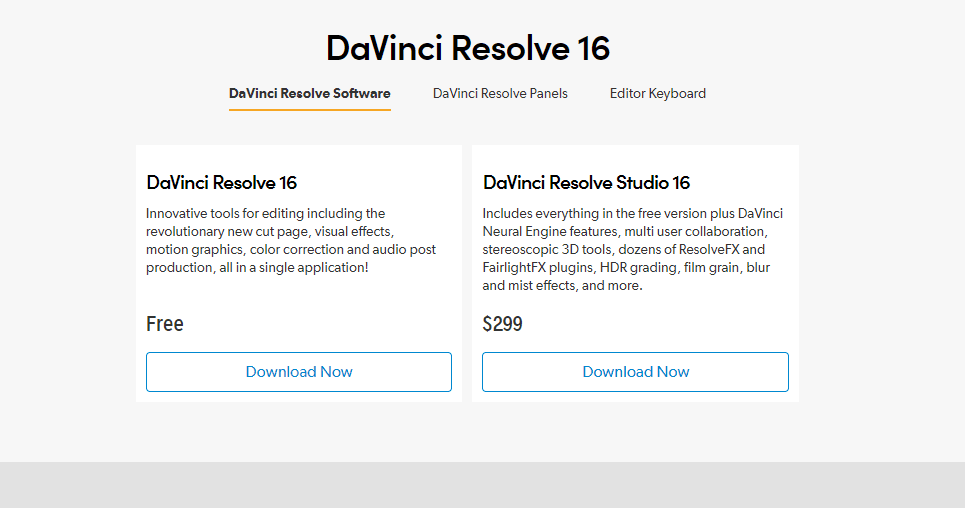
Task: Click Download Now for free DaVinci Resolve 16
Action: (299, 372)
